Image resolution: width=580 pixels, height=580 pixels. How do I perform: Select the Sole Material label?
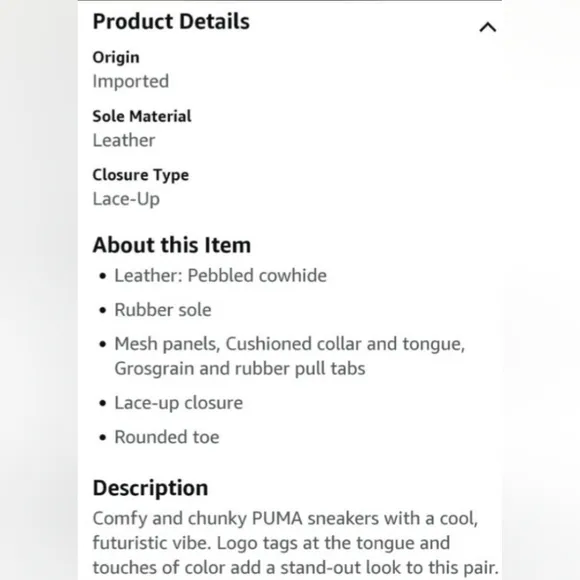click(x=142, y=116)
